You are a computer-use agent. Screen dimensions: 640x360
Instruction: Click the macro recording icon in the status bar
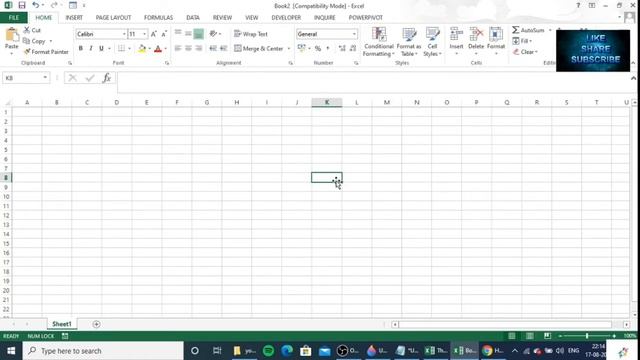(x=65, y=336)
